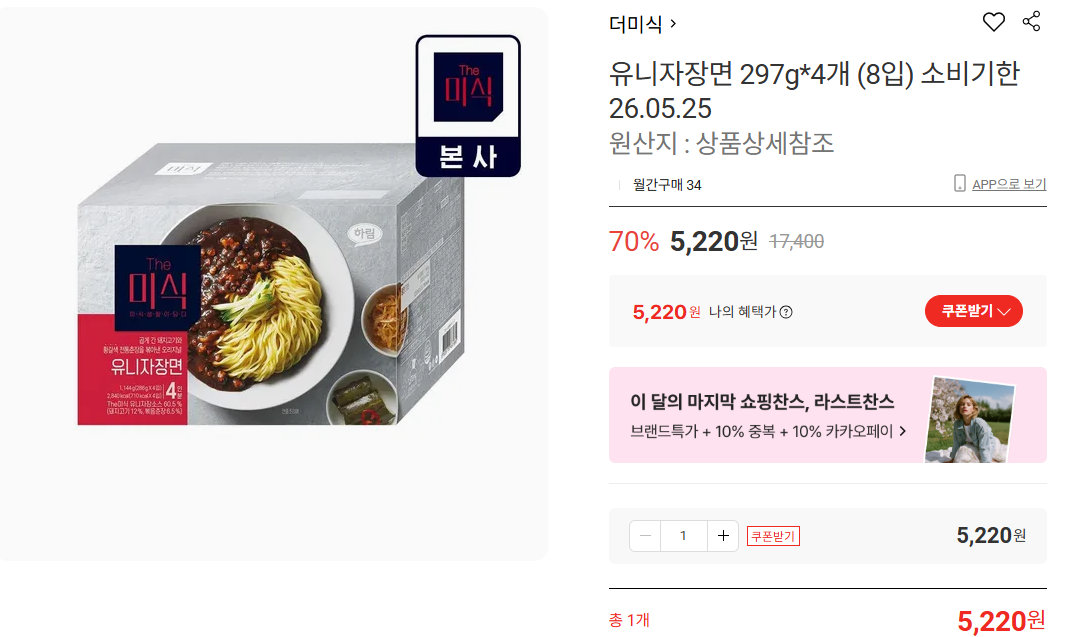This screenshot has width=1072, height=637.
Task: Open the 더미식 brand store link
Action: click(636, 25)
